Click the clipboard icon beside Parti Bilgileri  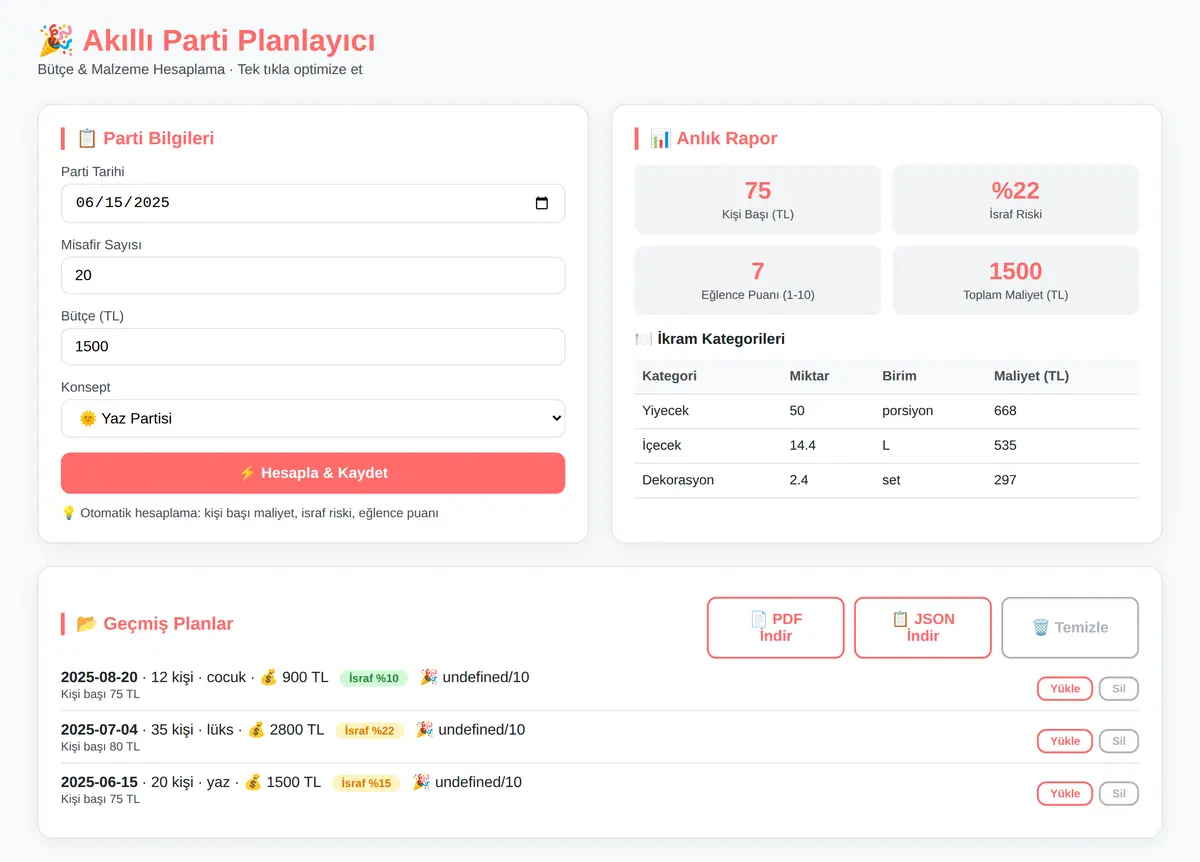coord(86,138)
